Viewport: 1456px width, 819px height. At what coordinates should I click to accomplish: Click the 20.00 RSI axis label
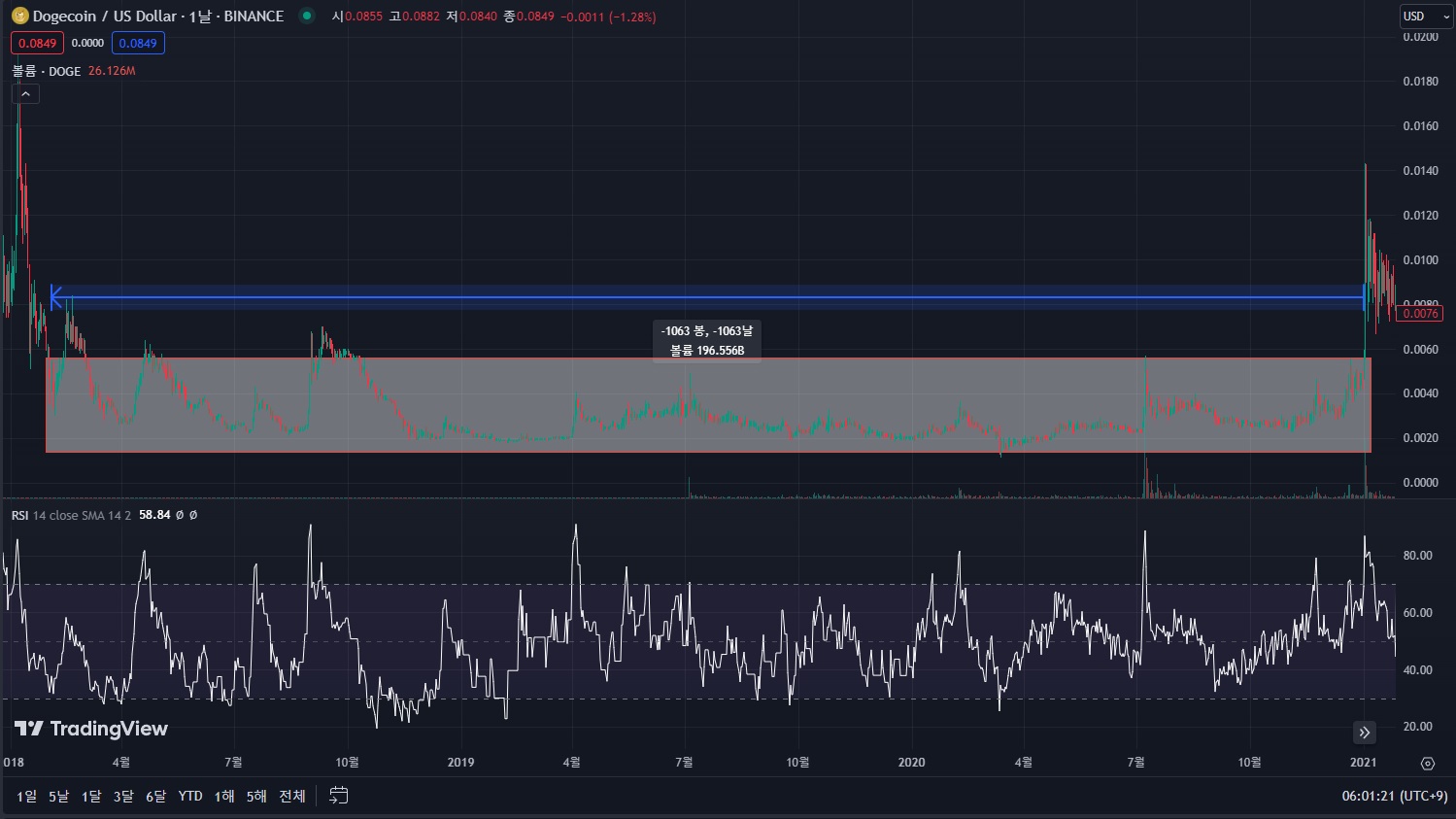coord(1418,727)
